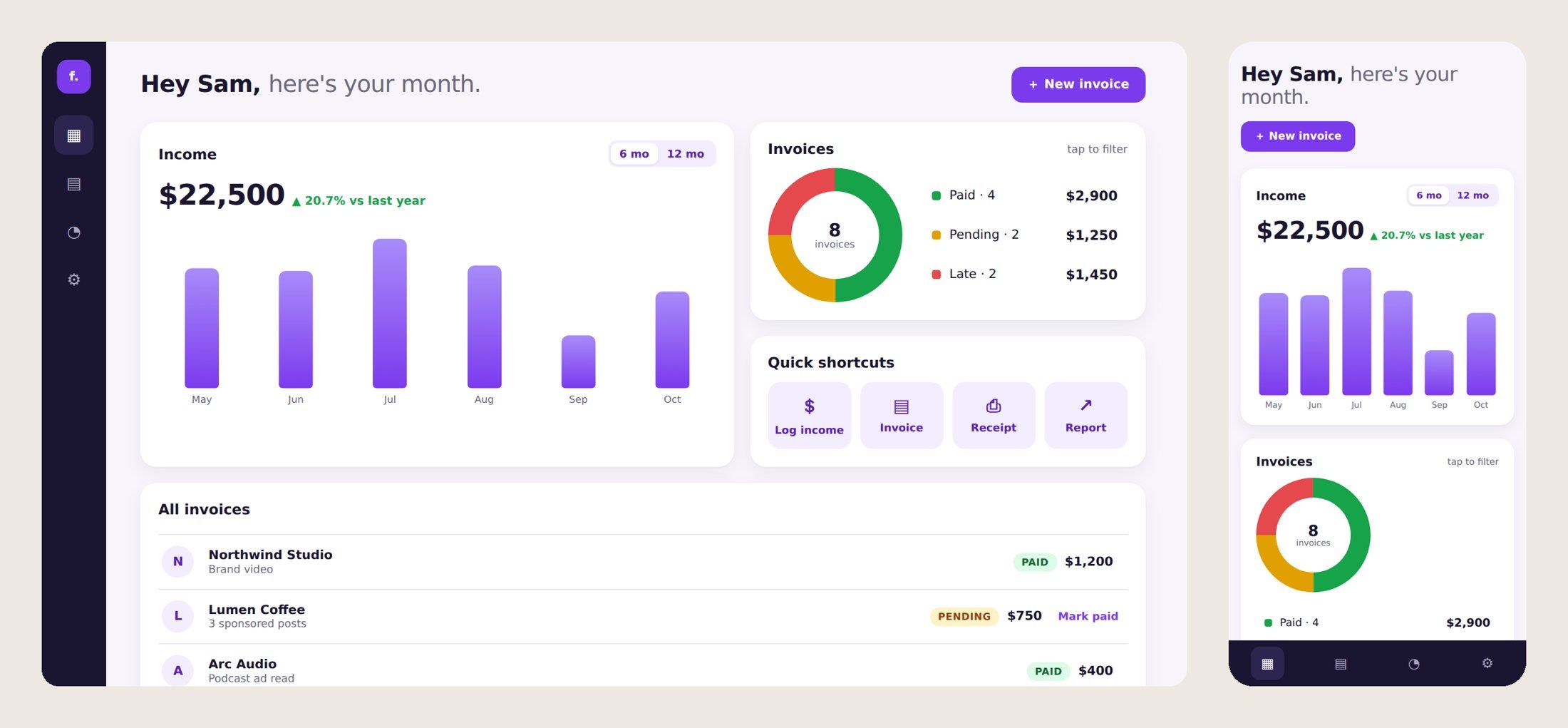Click the Receipt quick shortcut tile
Screen dimensions: 1568x728
click(994, 416)
